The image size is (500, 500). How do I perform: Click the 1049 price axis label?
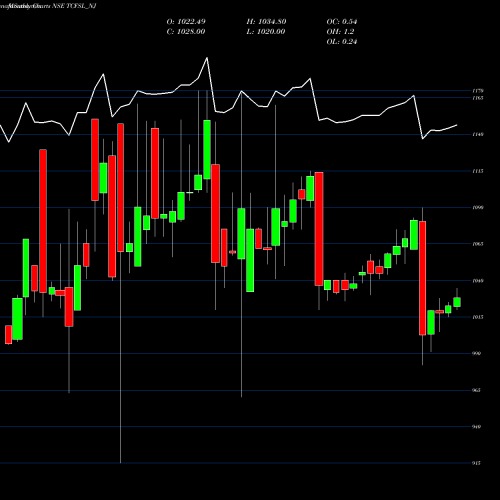(x=478, y=281)
